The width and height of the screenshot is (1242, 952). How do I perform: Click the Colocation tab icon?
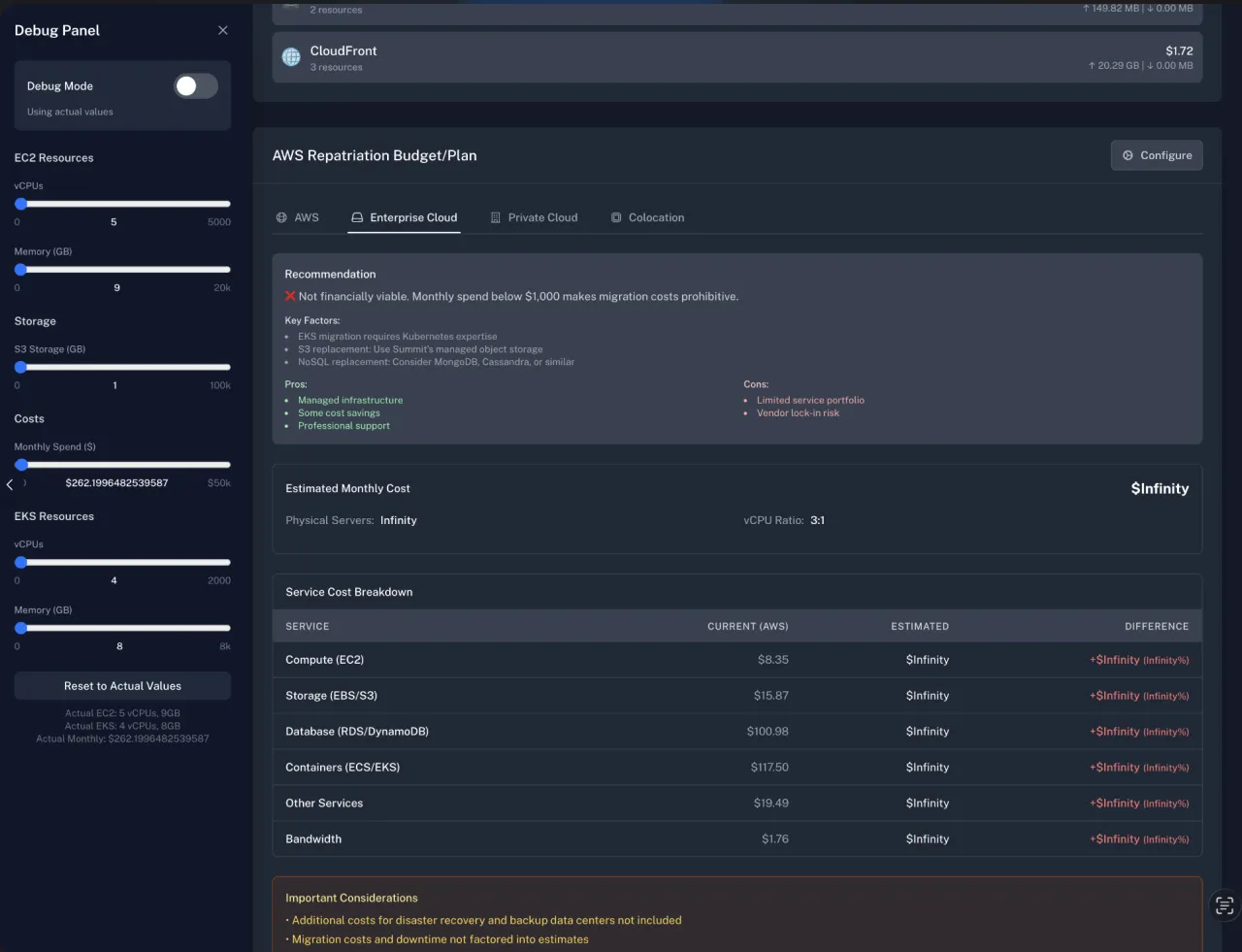616,217
